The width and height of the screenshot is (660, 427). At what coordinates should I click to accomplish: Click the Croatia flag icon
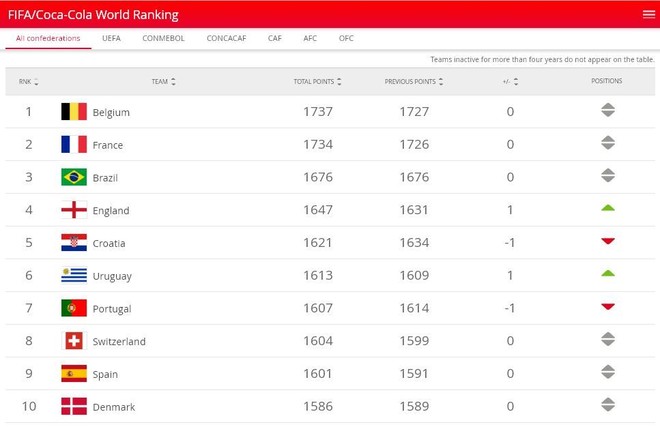74,243
